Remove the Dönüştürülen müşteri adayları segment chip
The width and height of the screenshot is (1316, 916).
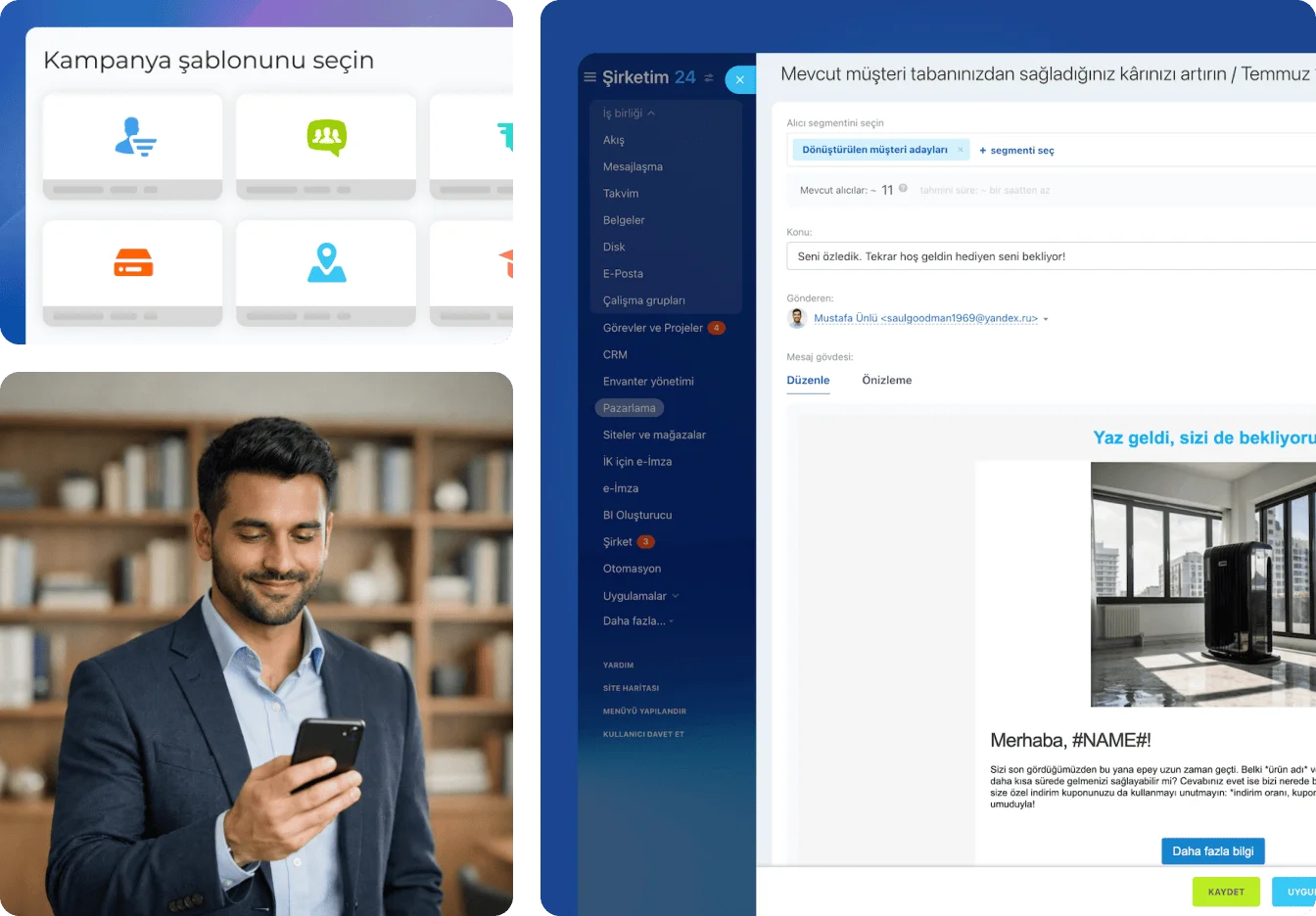961,150
